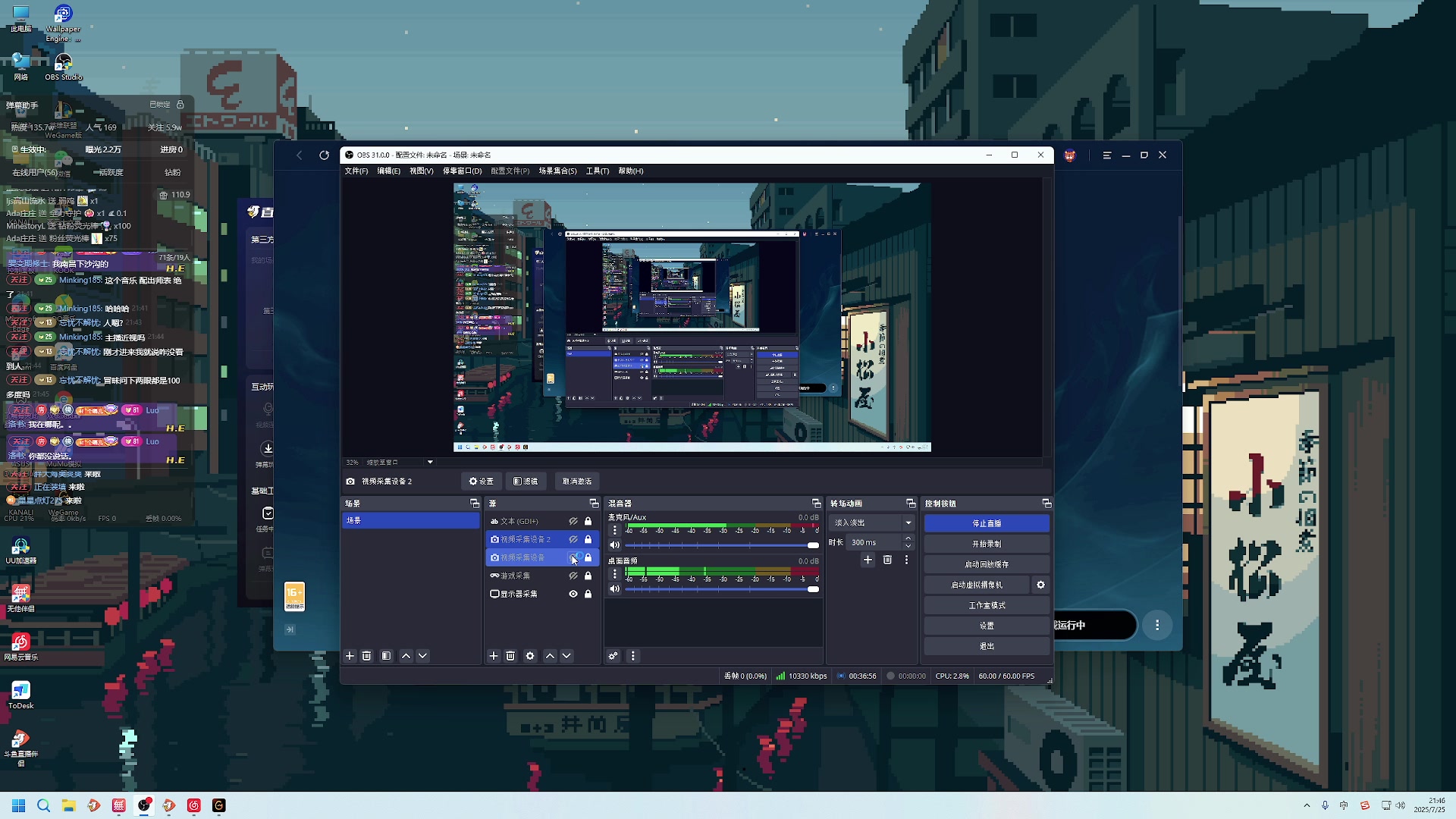Move scene down with Scenes dock down arrow
The image size is (1456, 819).
pos(422,656)
